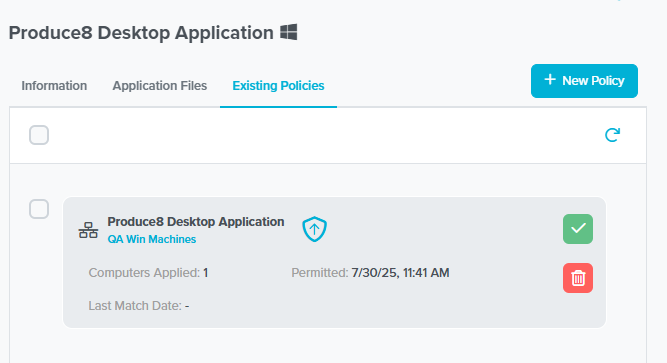Create a policy with the New Policy button
This screenshot has width=667, height=363.
pos(584,81)
